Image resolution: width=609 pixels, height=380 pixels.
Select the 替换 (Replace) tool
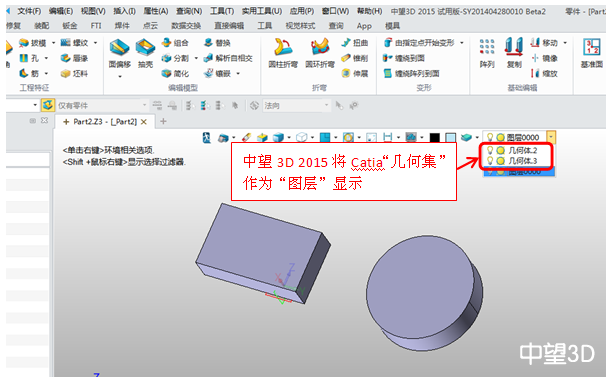(x=218, y=43)
